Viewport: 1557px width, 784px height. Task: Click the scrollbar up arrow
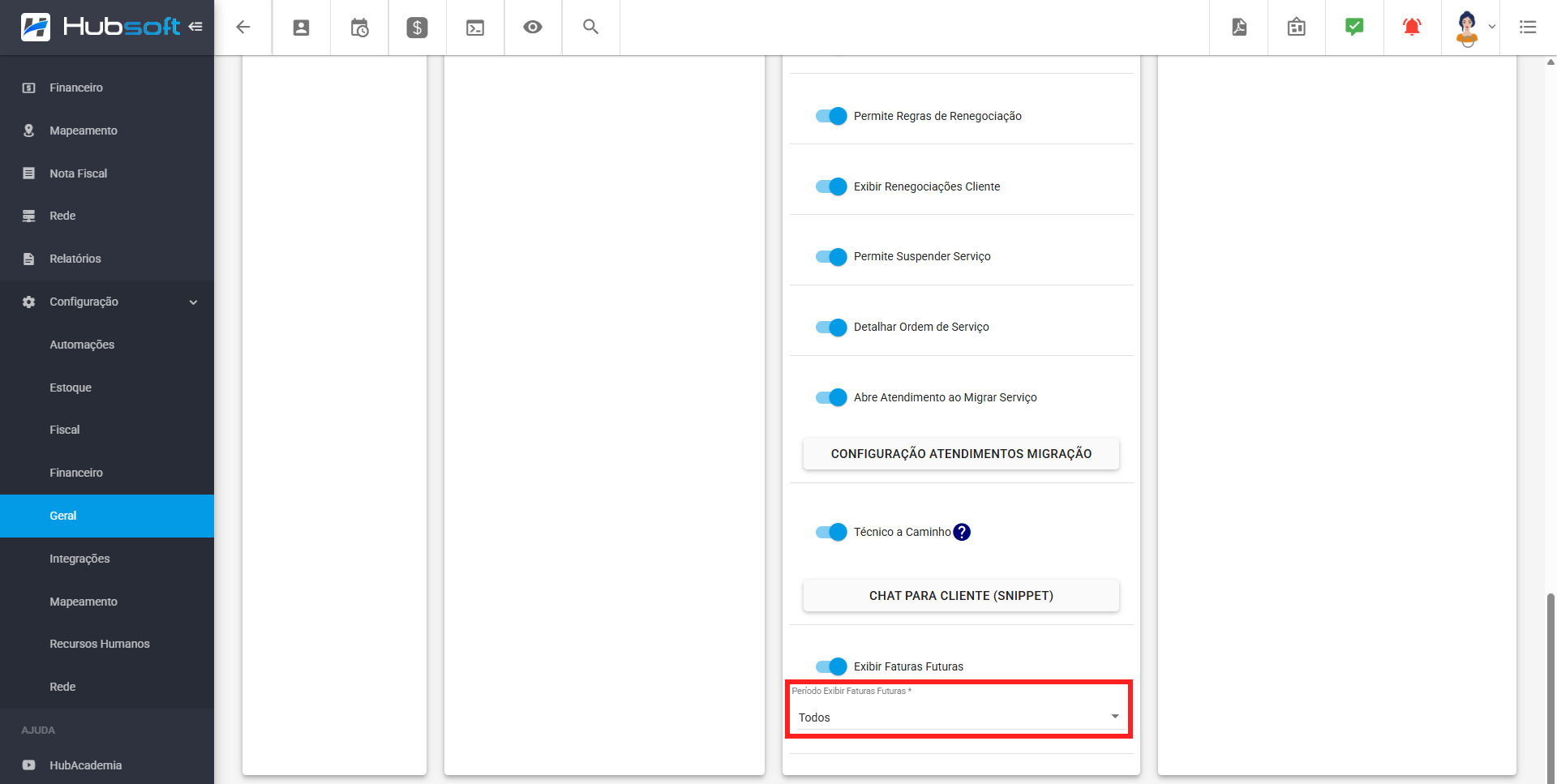point(1551,62)
